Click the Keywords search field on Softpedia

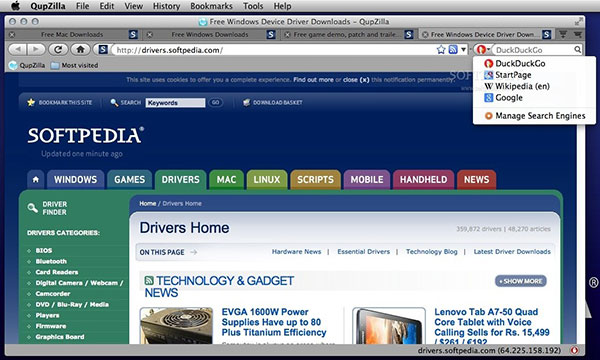pyautogui.click(x=175, y=103)
